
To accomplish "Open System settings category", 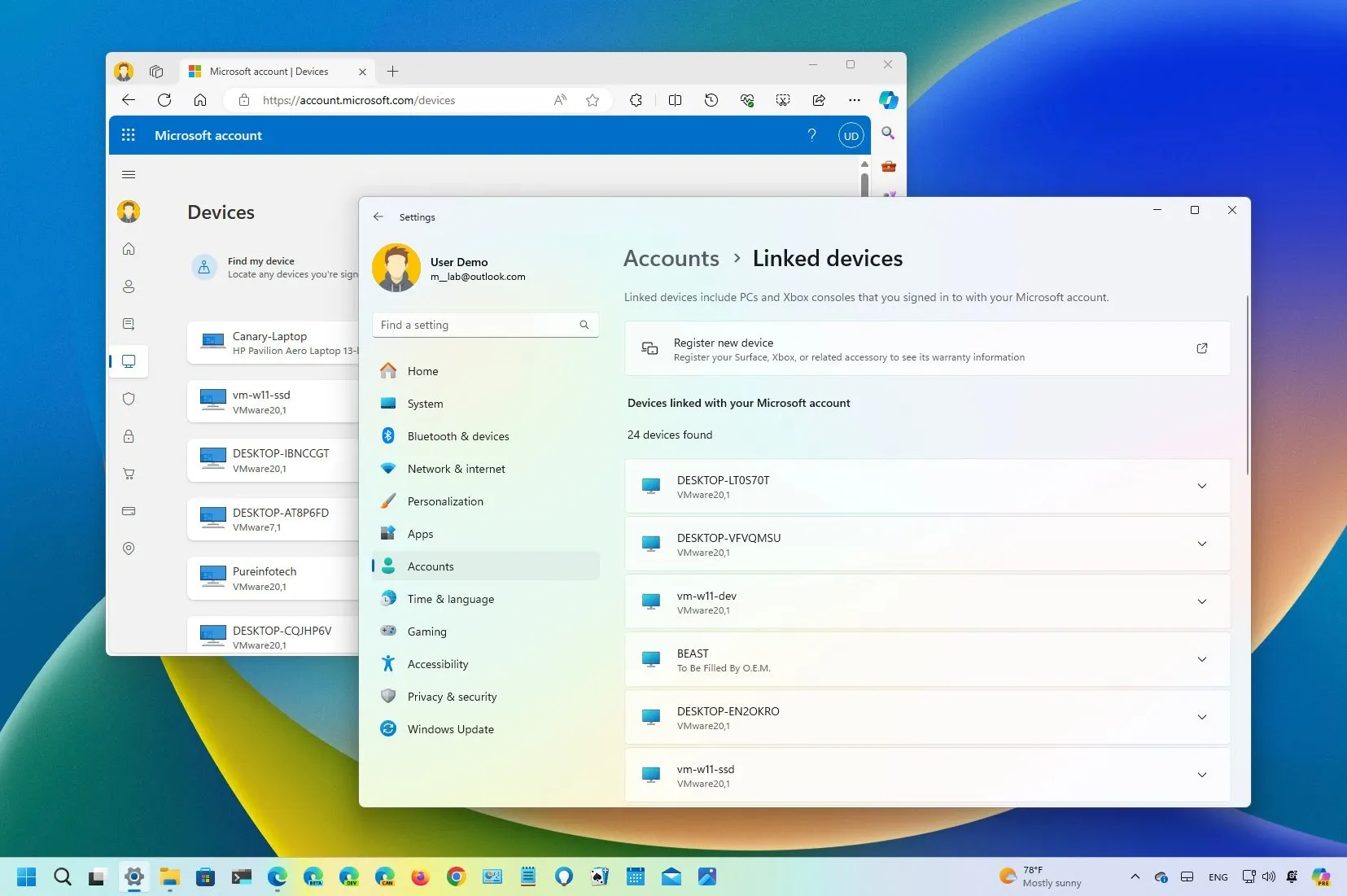I will 486,404.
